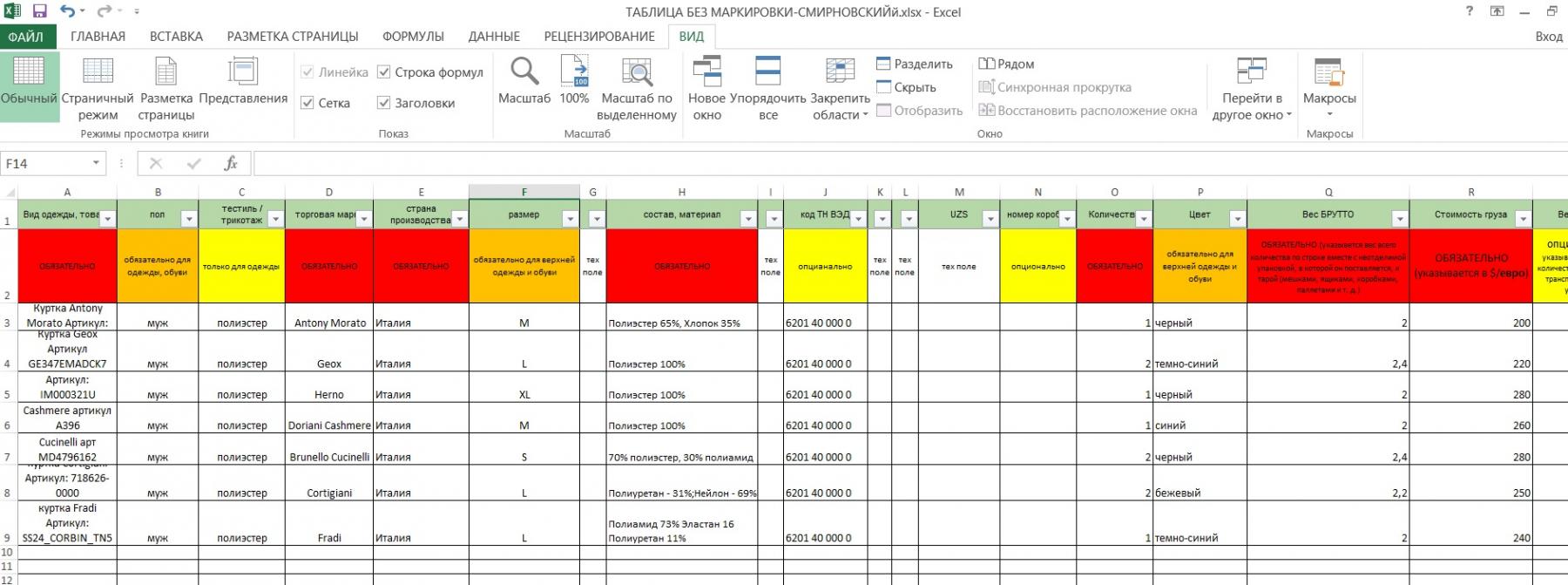This screenshot has width=1568, height=585.
Task: Click the insert function fx icon
Action: [231, 163]
